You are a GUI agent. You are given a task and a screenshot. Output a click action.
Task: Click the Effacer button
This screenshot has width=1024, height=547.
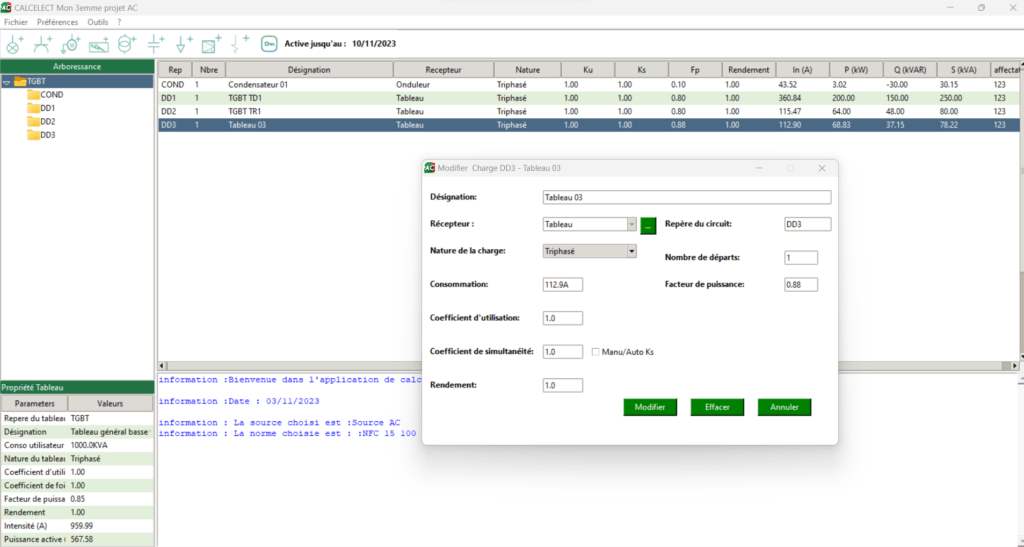[x=717, y=407]
